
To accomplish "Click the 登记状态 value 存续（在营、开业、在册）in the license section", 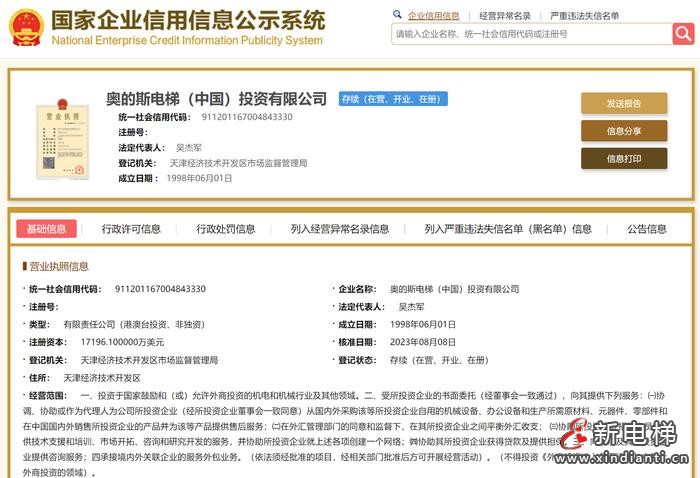I will click(x=440, y=360).
